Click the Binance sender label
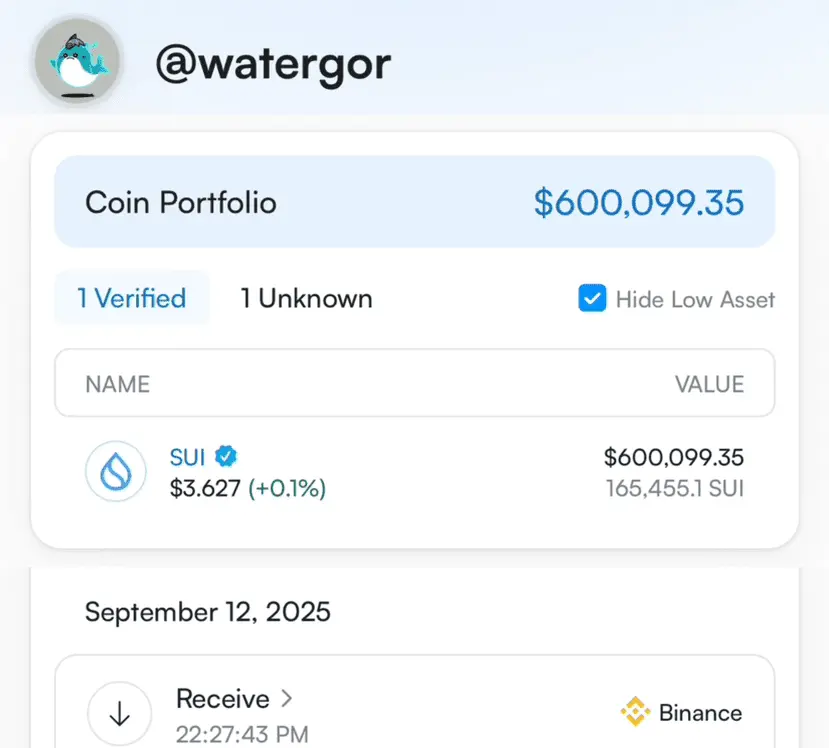 point(700,713)
